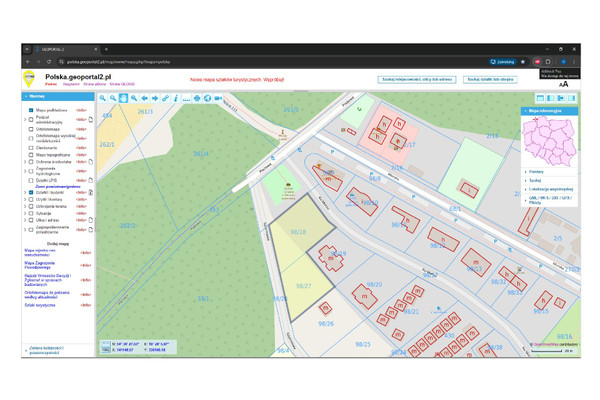The width and height of the screenshot is (600, 400).
Task: Click the globe icon in map toolbar
Action: click(207, 98)
